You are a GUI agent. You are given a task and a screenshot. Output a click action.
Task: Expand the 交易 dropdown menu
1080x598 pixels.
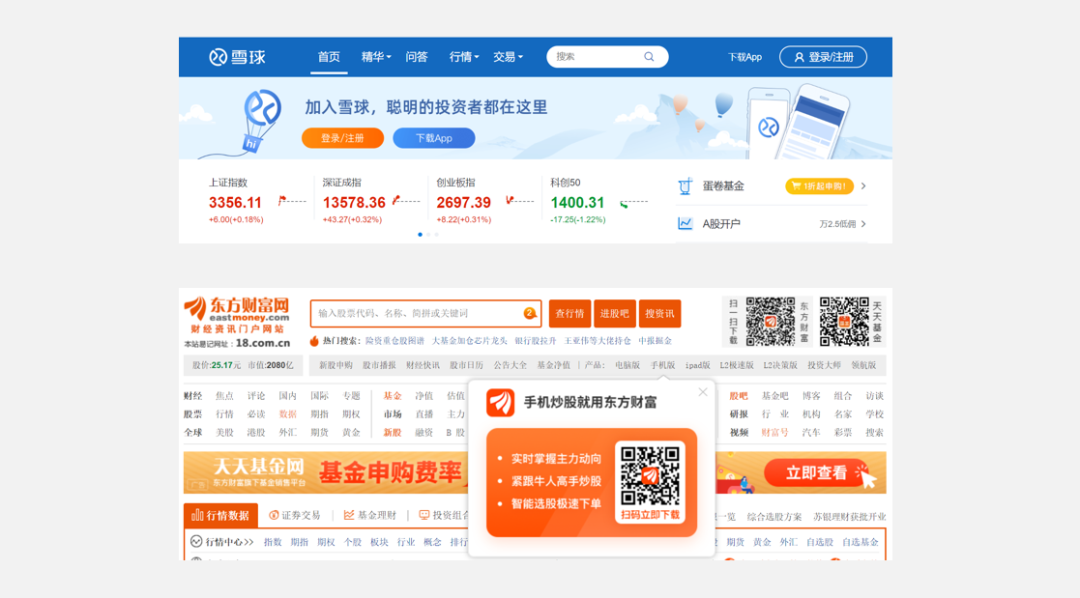[x=506, y=57]
